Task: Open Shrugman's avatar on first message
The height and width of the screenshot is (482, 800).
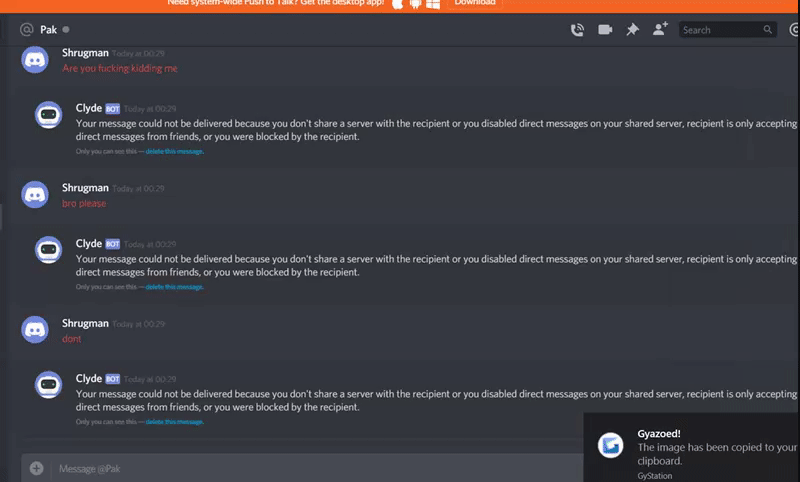Action: [35, 60]
